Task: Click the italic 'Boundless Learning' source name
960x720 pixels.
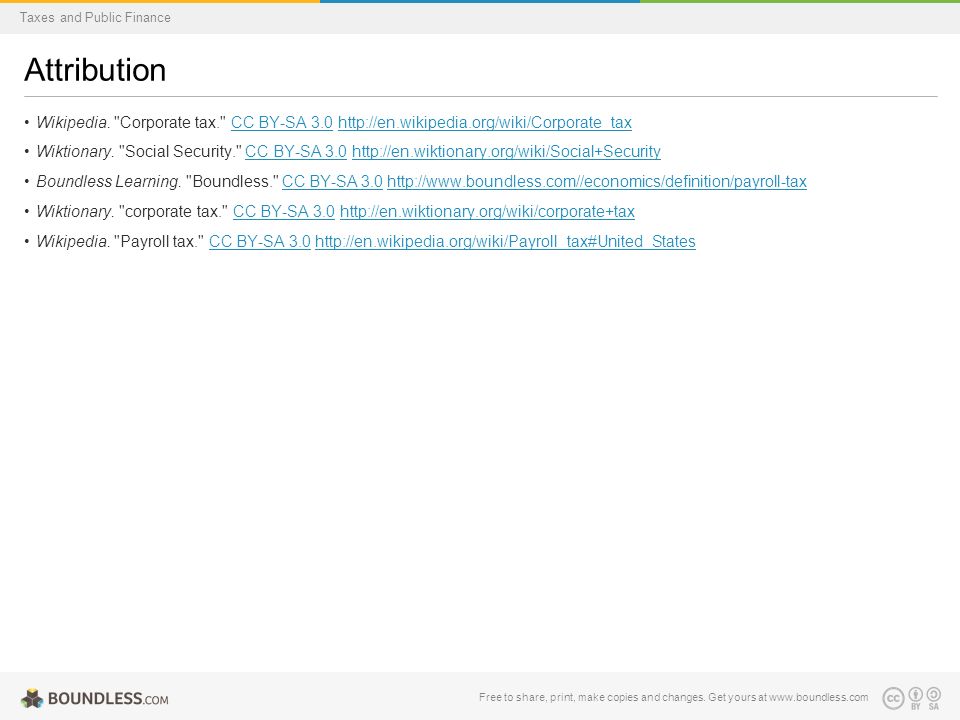Action: (x=108, y=182)
